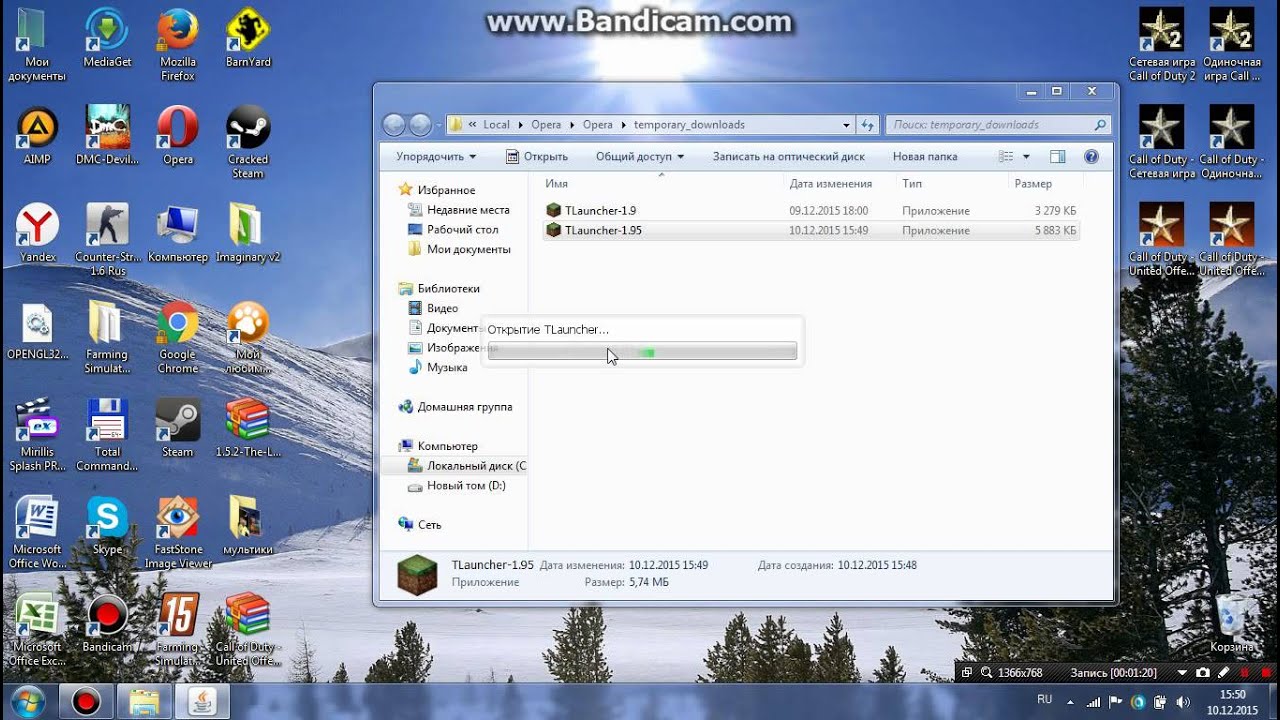
Task: Select the DMC-Devil desktop shortcut
Action: 107,136
